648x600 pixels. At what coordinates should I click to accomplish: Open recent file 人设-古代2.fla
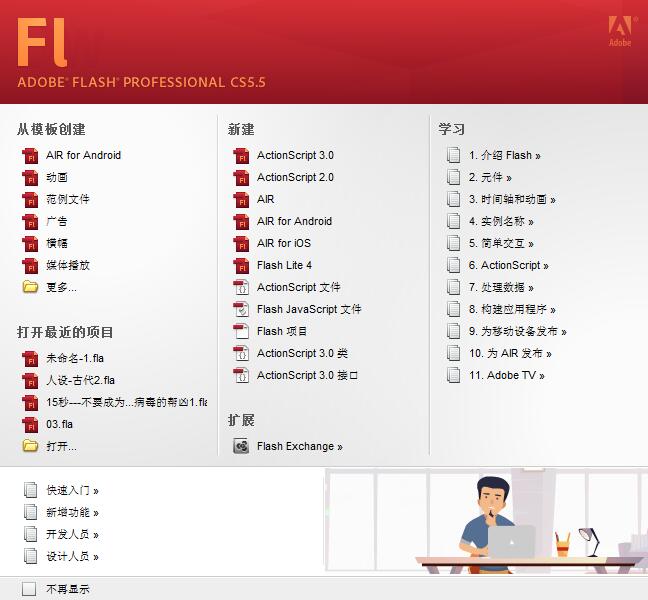coord(81,380)
